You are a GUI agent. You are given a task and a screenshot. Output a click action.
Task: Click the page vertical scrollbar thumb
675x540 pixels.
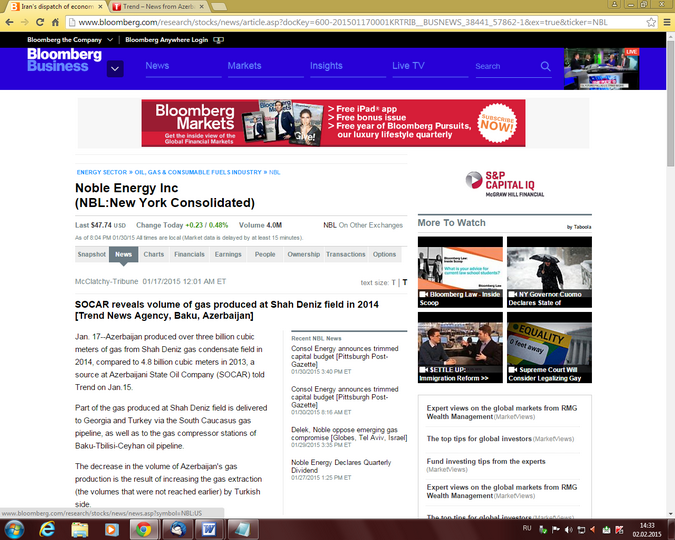coord(670,104)
